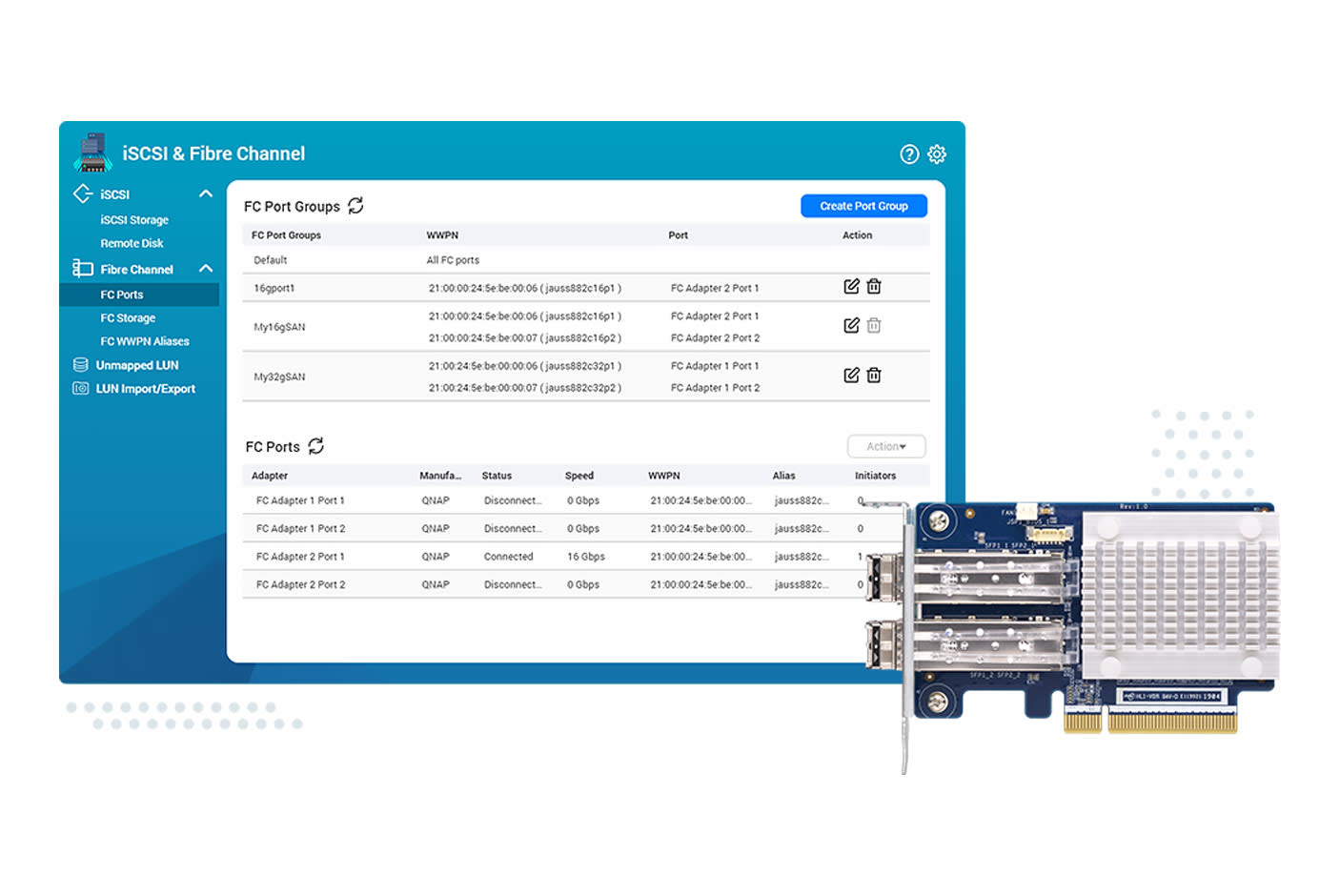Open the iSCSI & Fibre Channel help
Screen dimensions: 1340x896
pos(909,153)
